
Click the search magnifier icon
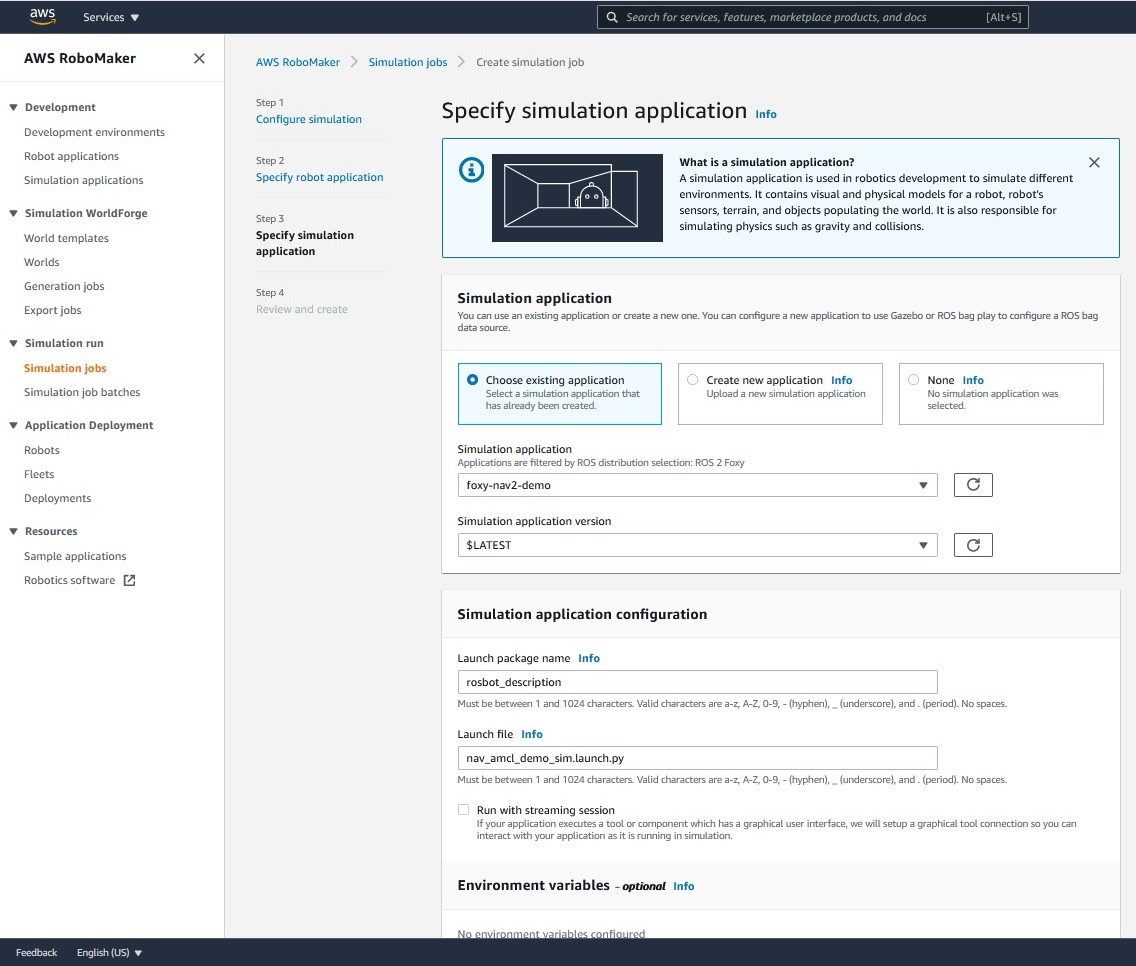pyautogui.click(x=612, y=17)
